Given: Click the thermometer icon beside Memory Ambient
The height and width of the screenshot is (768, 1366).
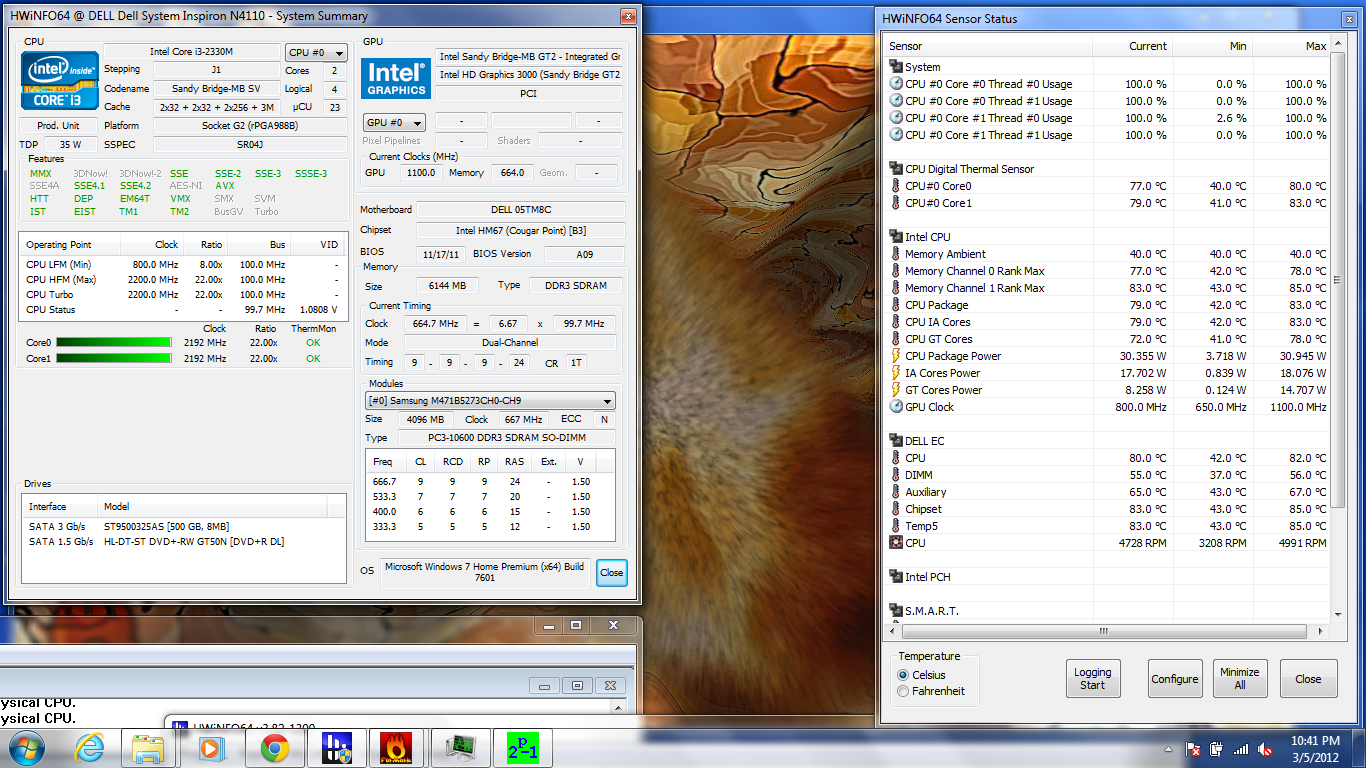Looking at the screenshot, I should 896,254.
